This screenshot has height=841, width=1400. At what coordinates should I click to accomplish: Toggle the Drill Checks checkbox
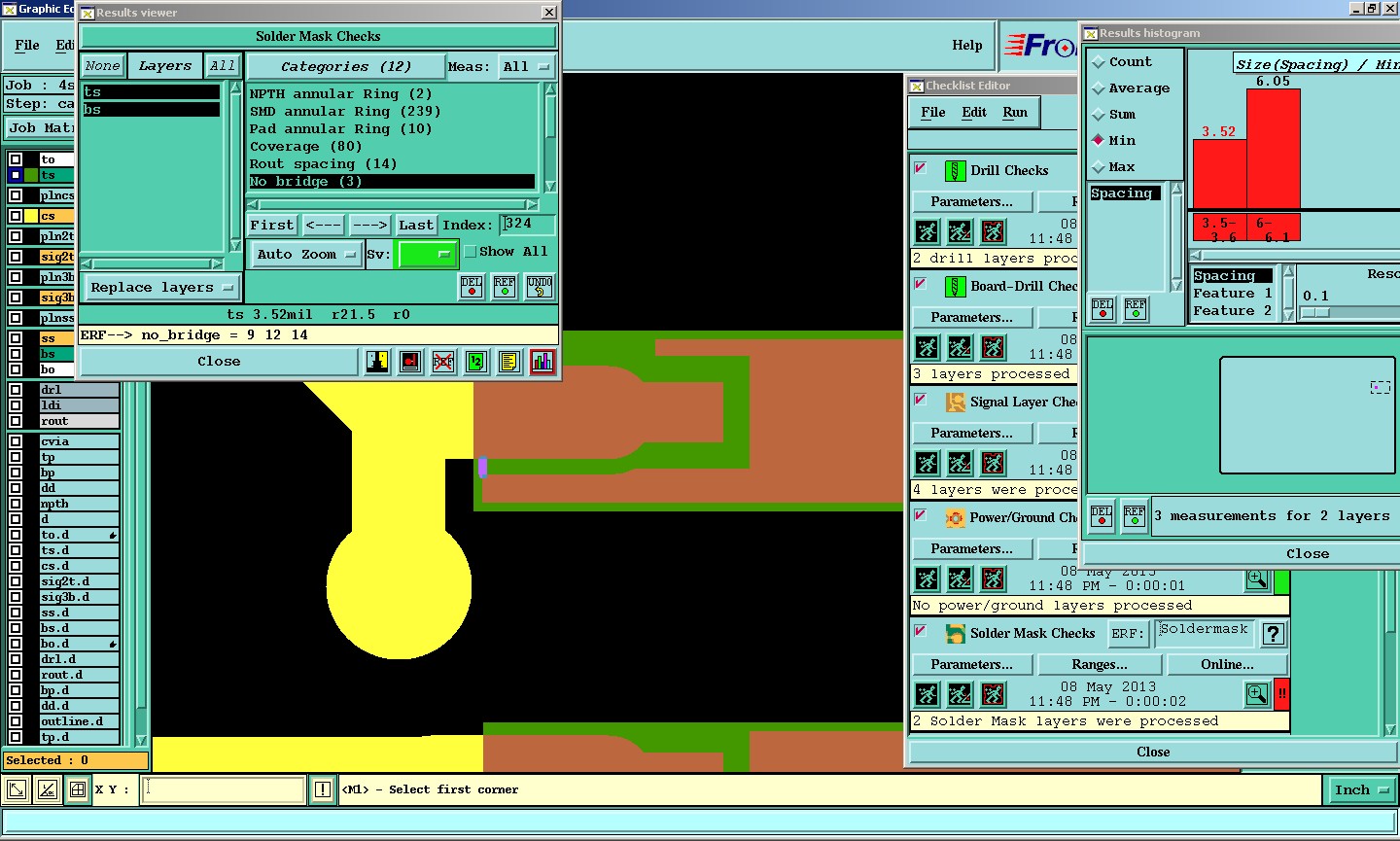920,168
